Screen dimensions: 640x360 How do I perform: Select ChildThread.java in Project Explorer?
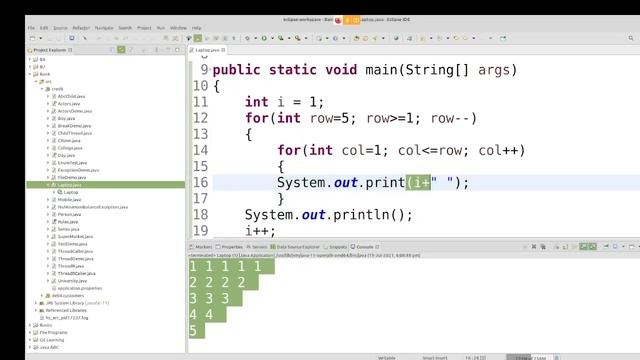75,133
